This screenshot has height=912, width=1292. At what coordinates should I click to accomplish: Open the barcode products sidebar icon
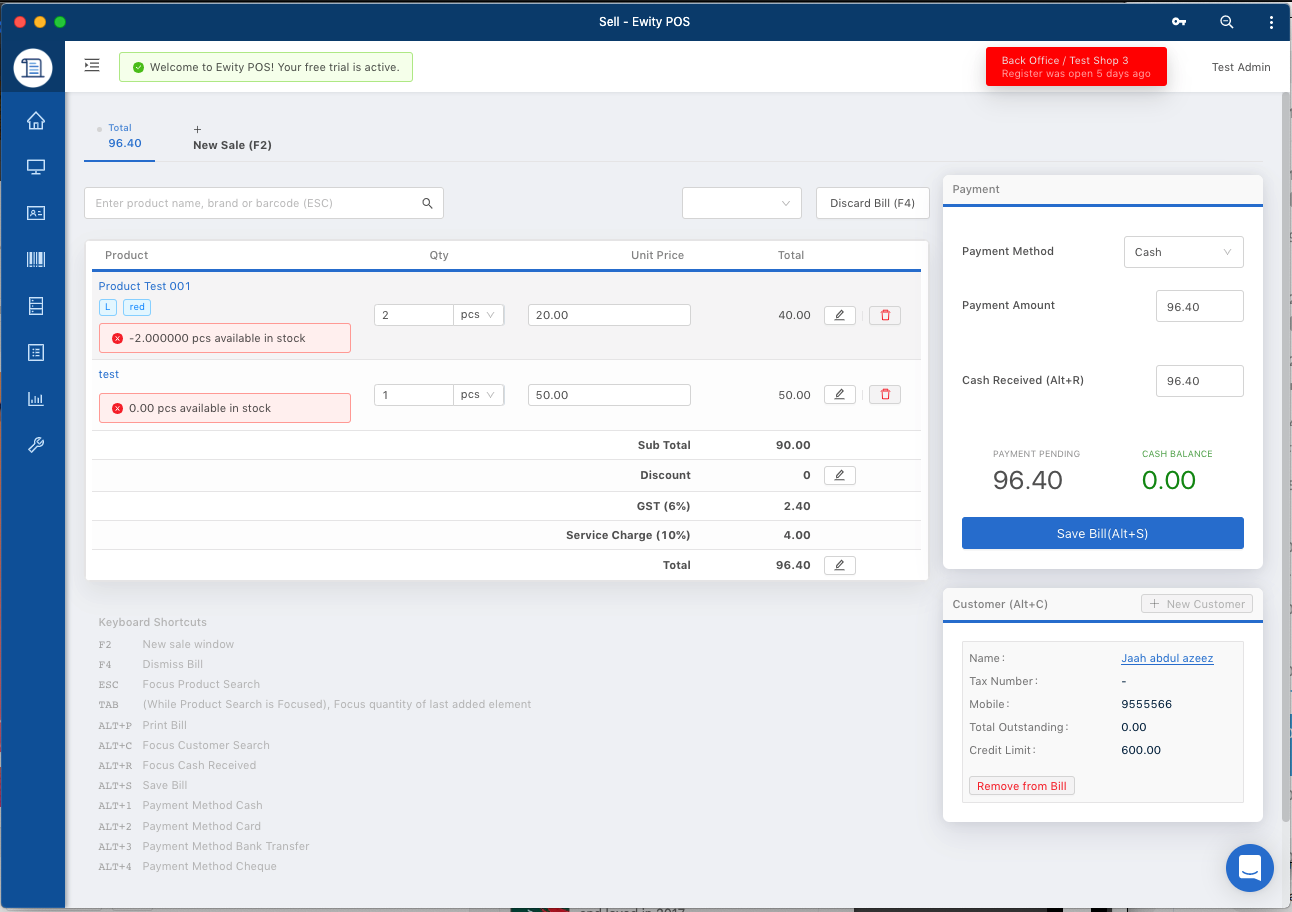click(36, 260)
